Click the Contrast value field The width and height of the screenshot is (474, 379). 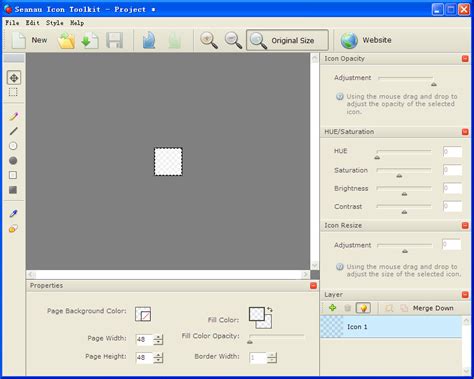click(452, 206)
